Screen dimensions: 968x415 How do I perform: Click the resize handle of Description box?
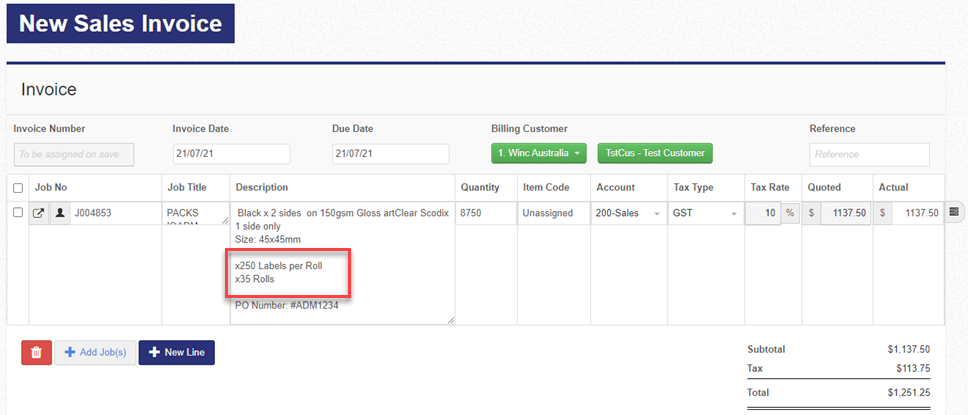(x=451, y=320)
